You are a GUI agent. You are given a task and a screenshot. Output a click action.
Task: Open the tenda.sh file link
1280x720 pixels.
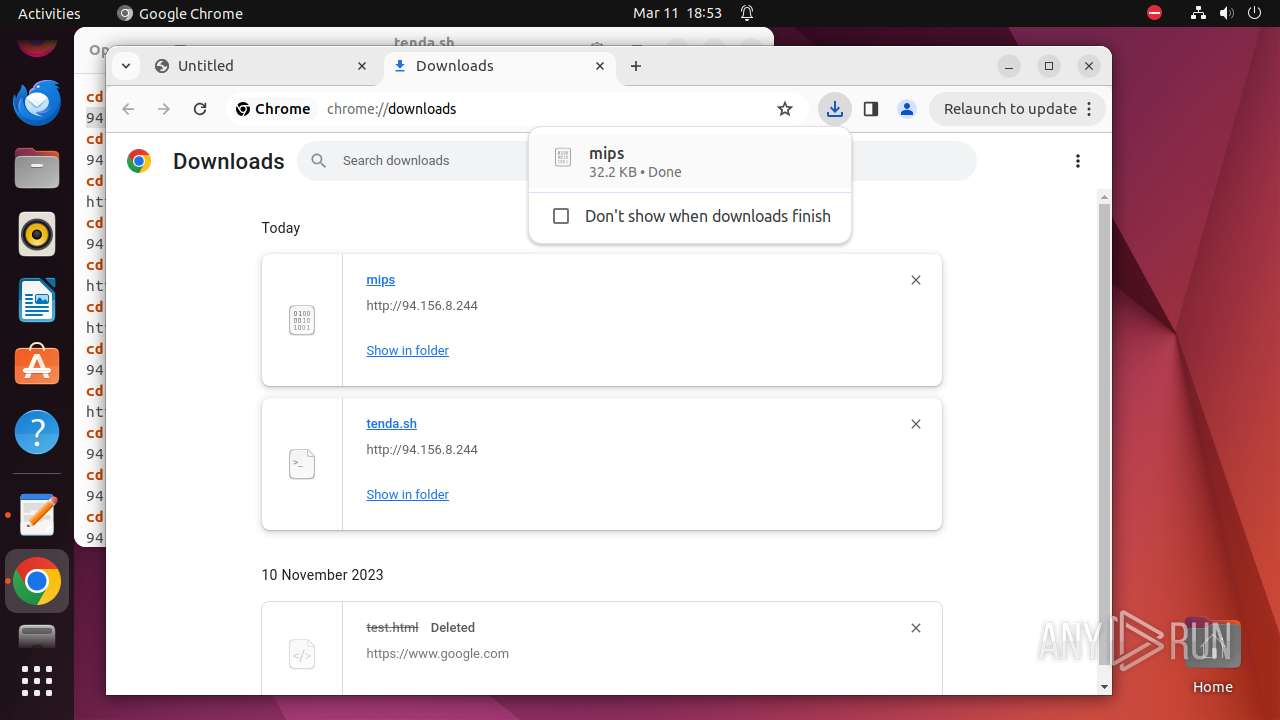(x=392, y=424)
